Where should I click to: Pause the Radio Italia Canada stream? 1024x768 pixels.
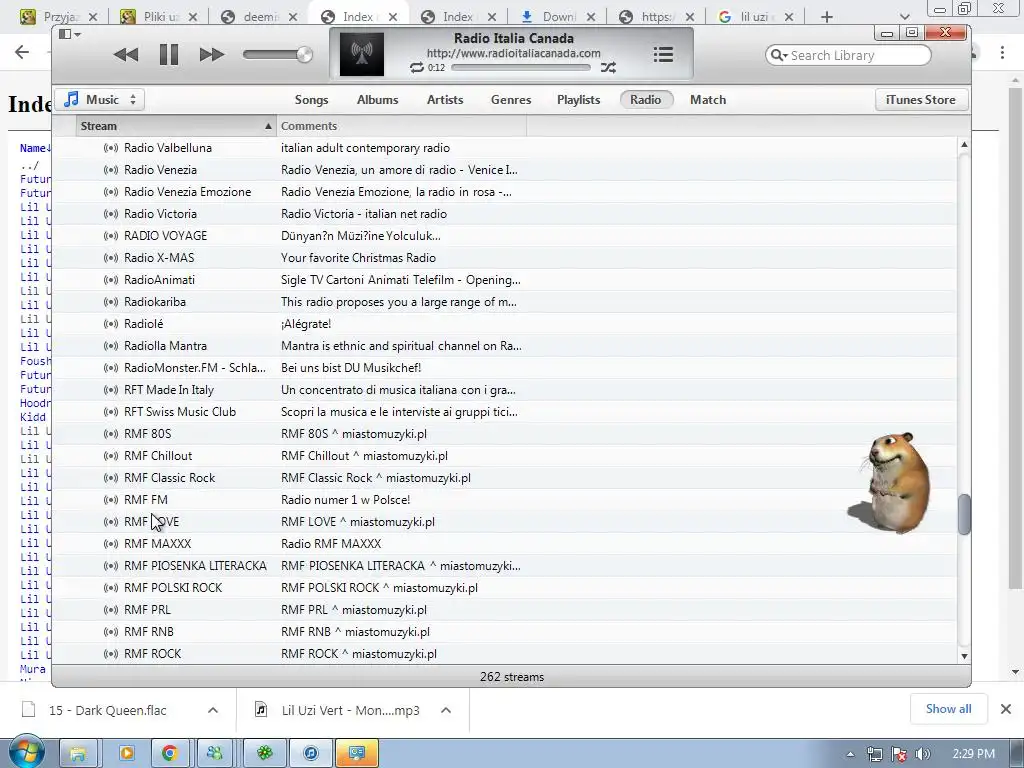click(x=168, y=55)
